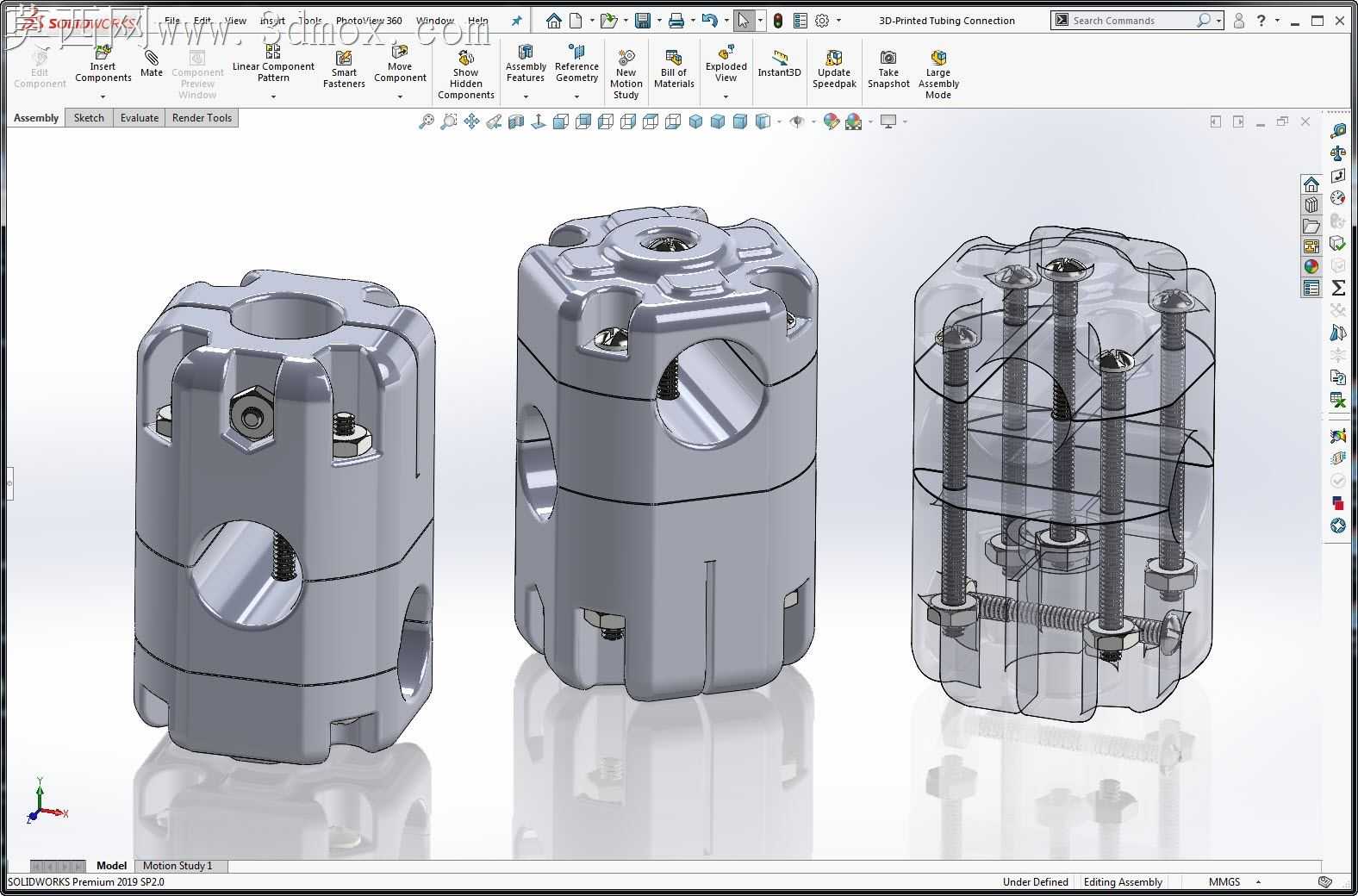The height and width of the screenshot is (896, 1358).
Task: Click Zoom to Fit magnifier icon
Action: click(x=426, y=121)
